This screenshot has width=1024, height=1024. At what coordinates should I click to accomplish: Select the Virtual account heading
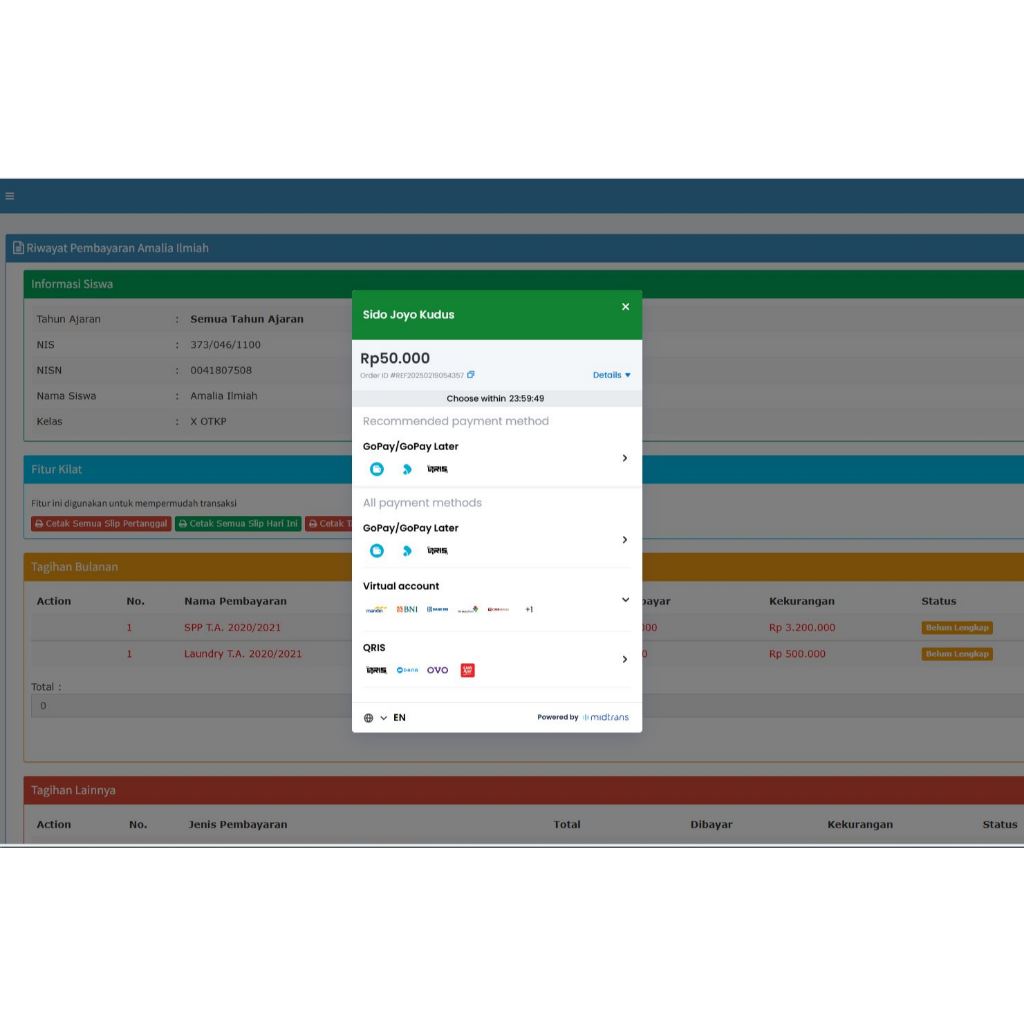[401, 586]
